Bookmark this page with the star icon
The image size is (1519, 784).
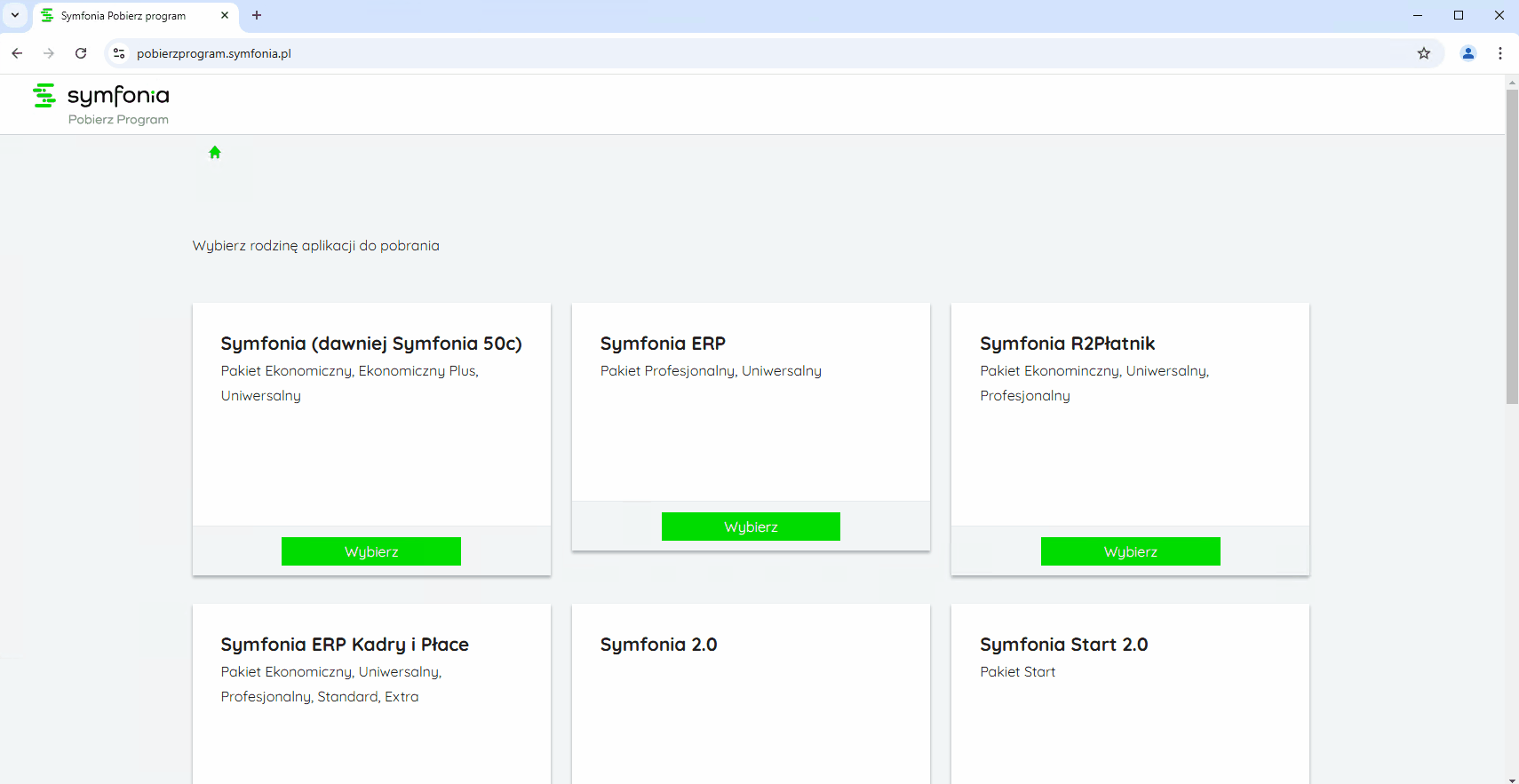tap(1424, 53)
